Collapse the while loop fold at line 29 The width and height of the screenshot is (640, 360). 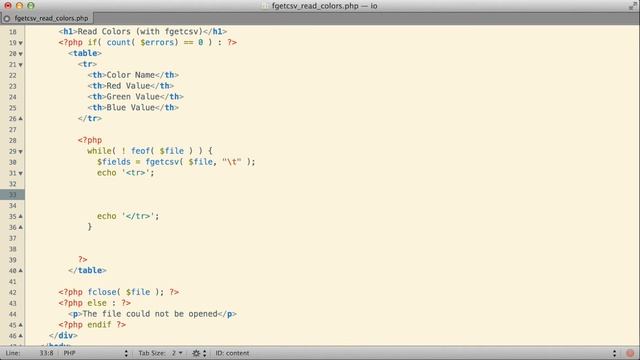[20, 151]
